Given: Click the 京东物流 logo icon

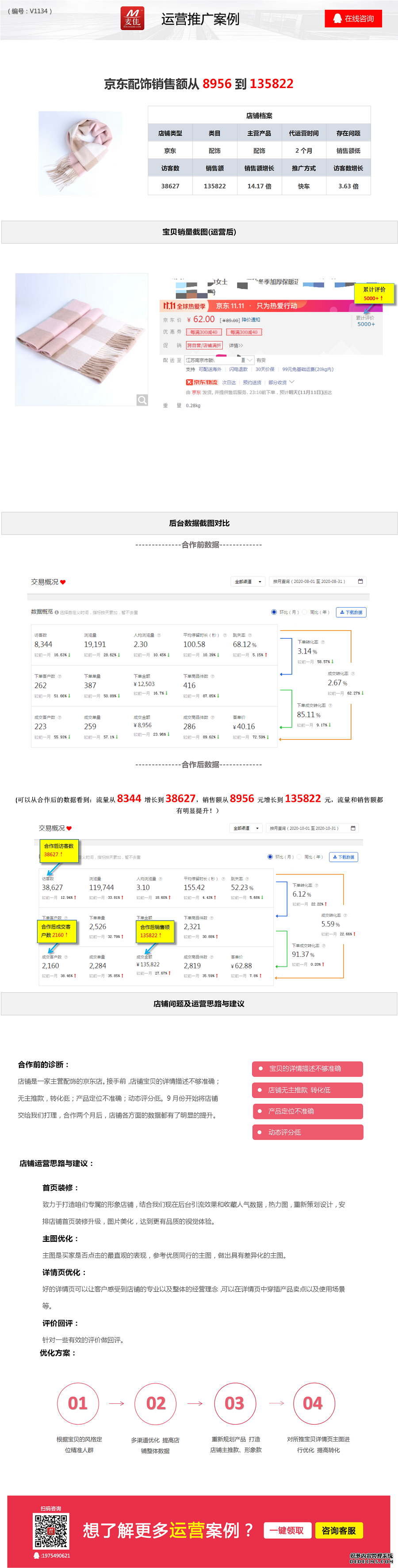Looking at the screenshot, I should (x=189, y=382).
